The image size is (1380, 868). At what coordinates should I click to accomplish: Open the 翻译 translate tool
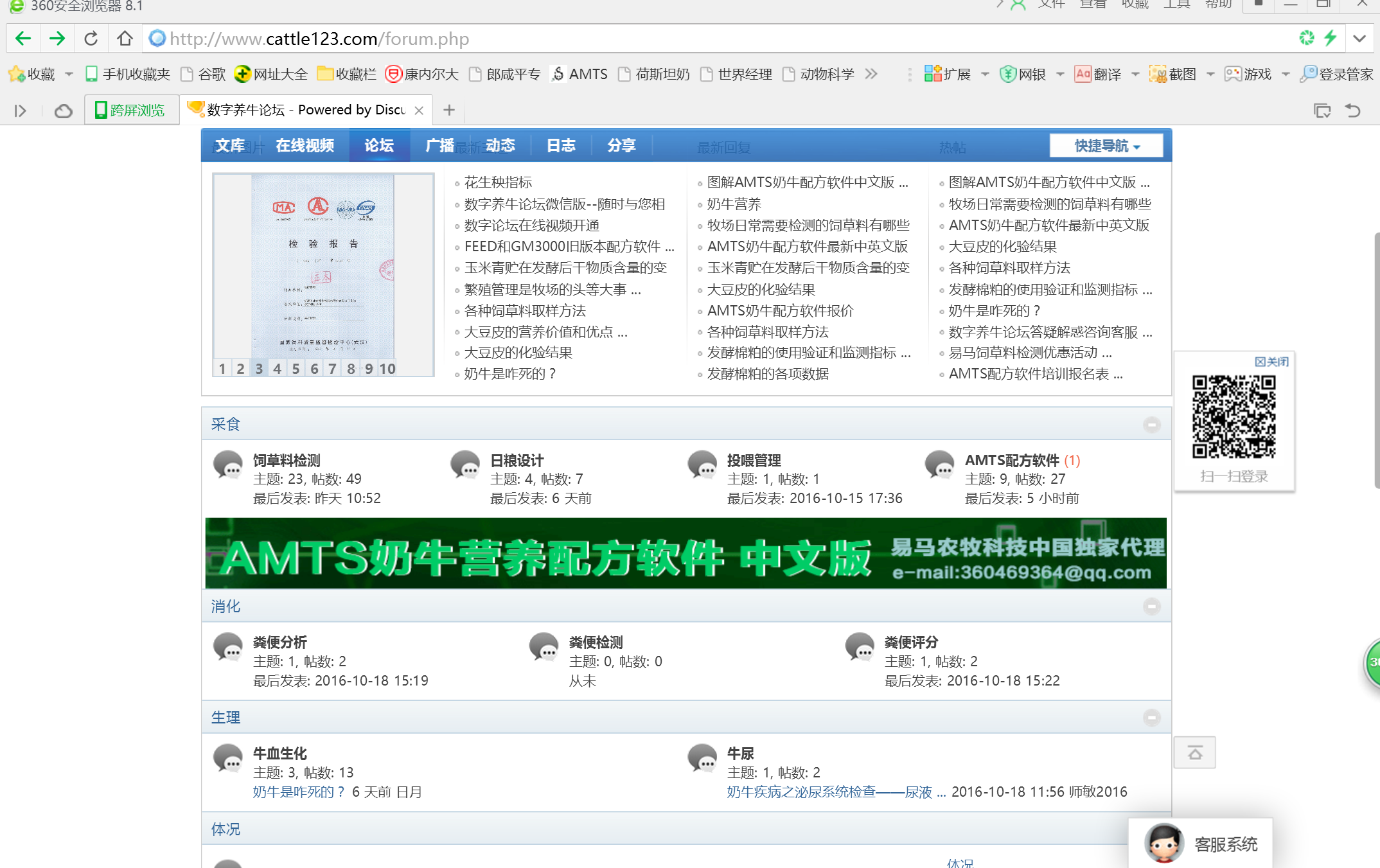[1098, 74]
